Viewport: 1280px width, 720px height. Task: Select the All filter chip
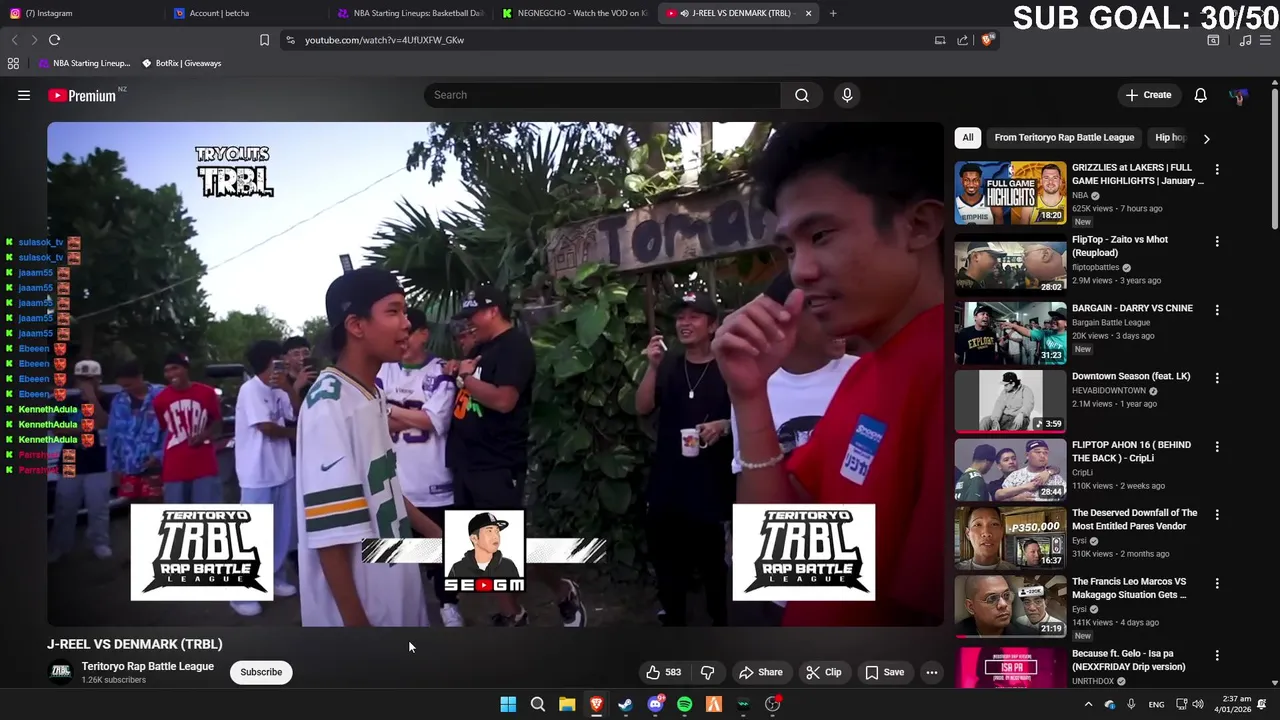click(967, 138)
